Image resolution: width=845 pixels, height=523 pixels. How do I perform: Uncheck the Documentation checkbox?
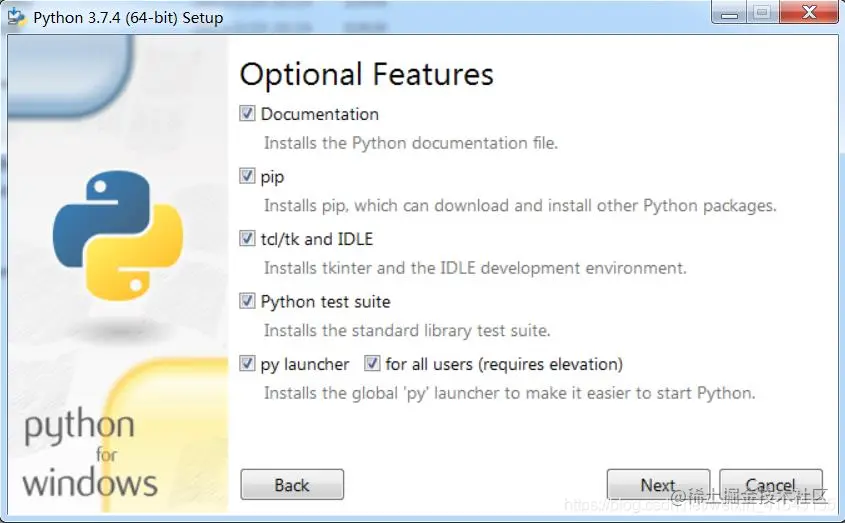[x=247, y=113]
